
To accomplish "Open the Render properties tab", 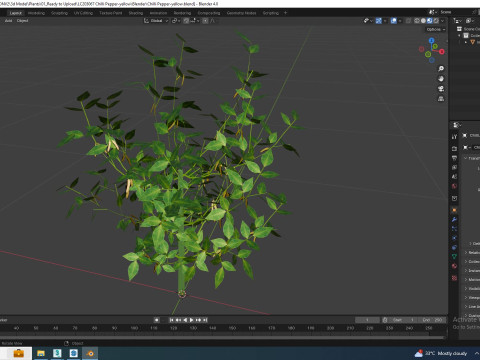I will [x=454, y=148].
